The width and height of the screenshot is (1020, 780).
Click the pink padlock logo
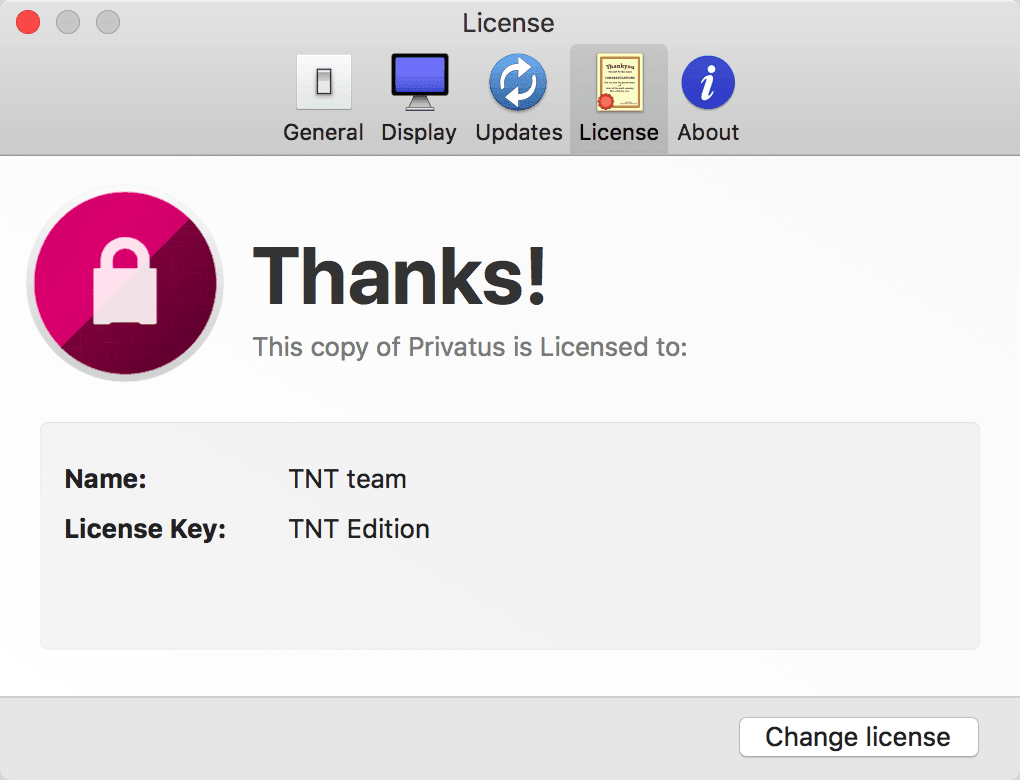click(x=124, y=283)
